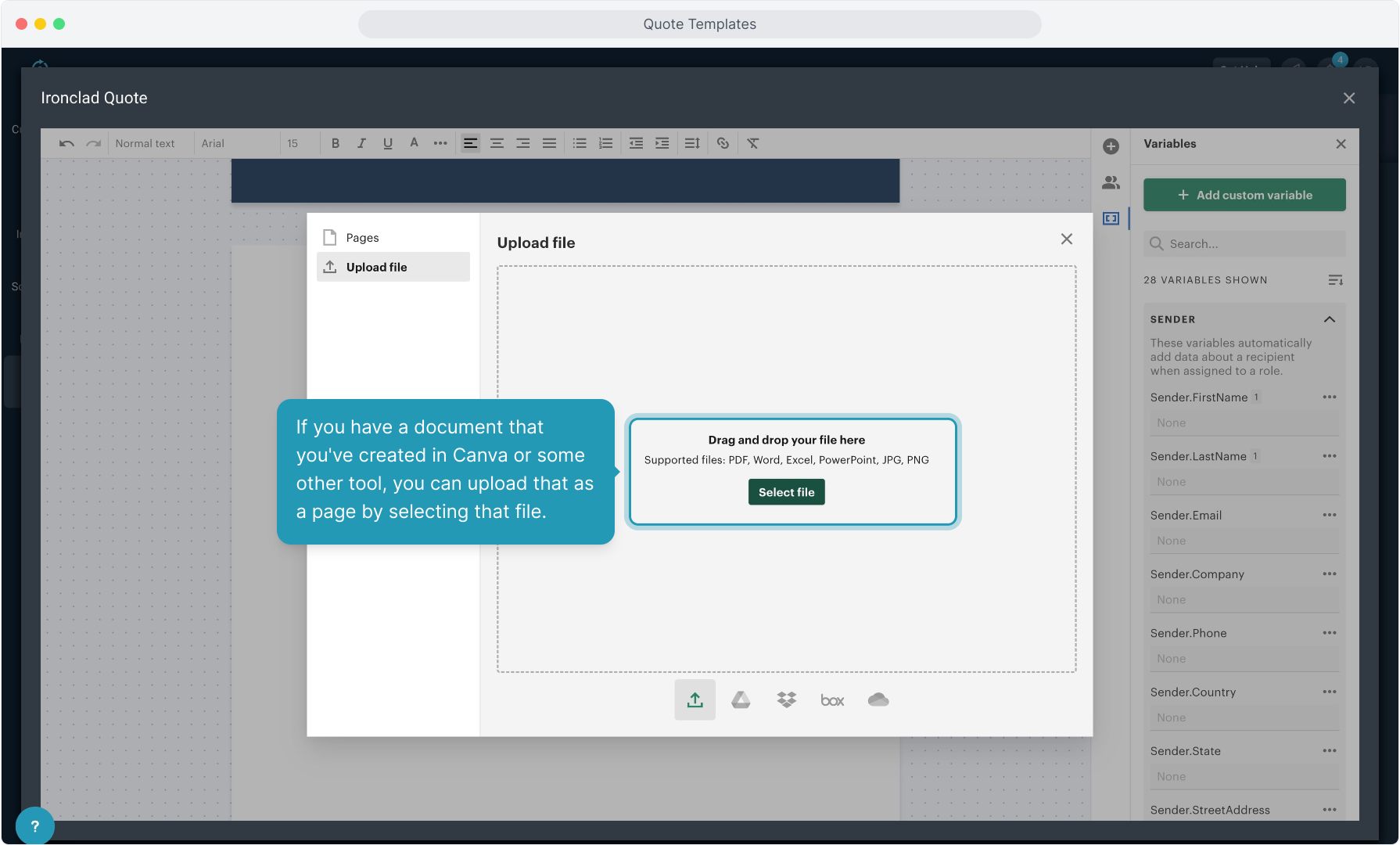The height and width of the screenshot is (845, 1400).
Task: Toggle underline text formatting
Action: [x=388, y=143]
